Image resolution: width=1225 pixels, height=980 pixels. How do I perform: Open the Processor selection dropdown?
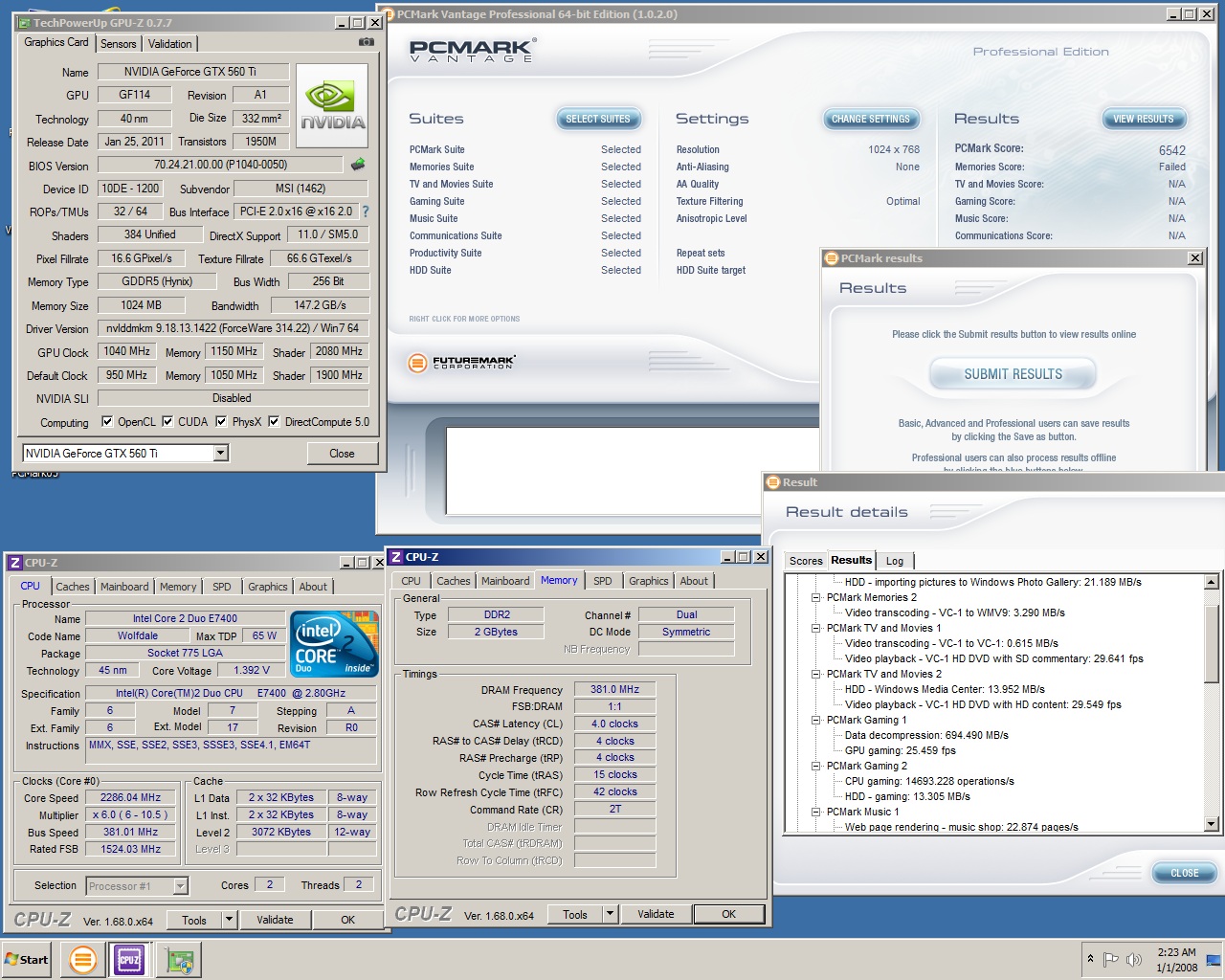180,886
